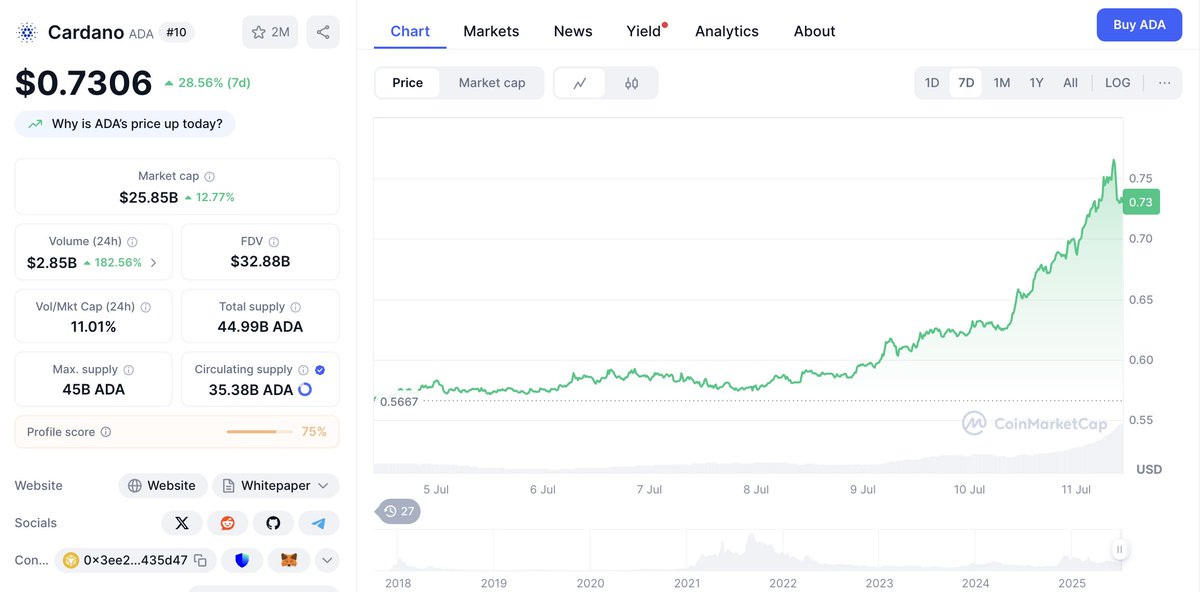Expand more contracts chevron

tap(327, 560)
